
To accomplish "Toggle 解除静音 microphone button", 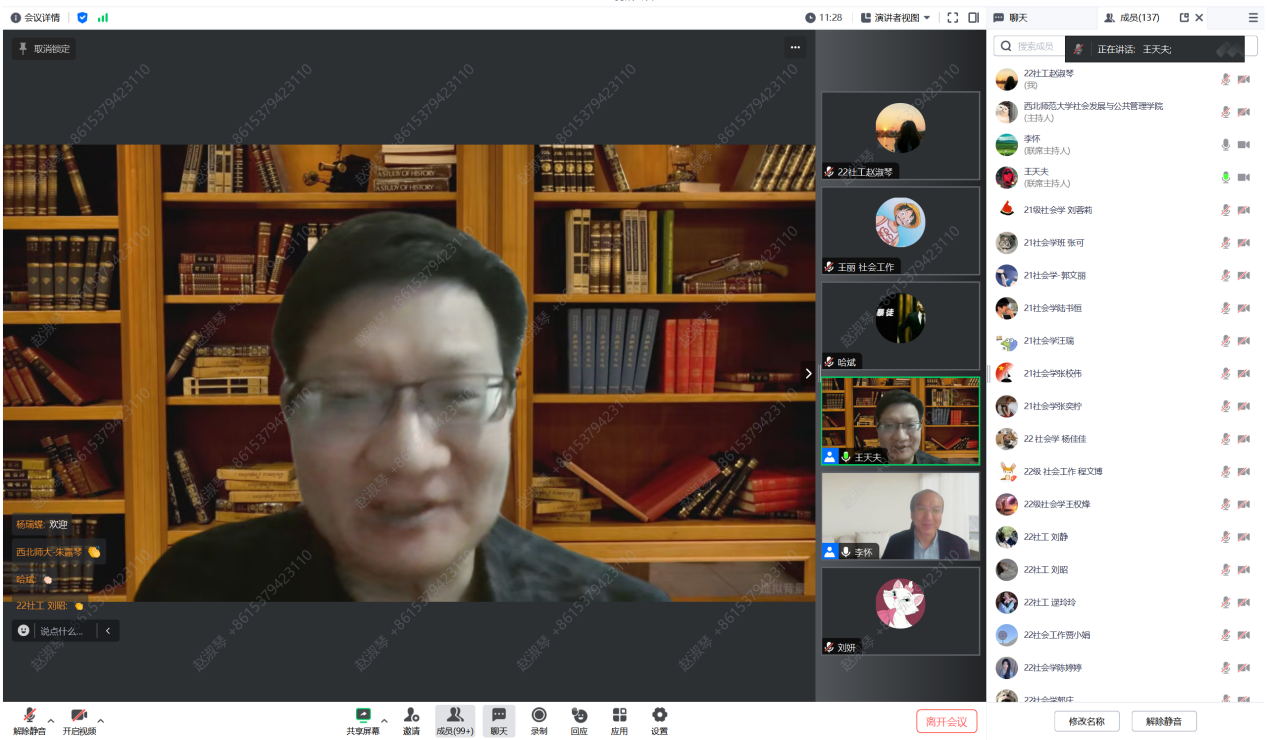I will 29,715.
